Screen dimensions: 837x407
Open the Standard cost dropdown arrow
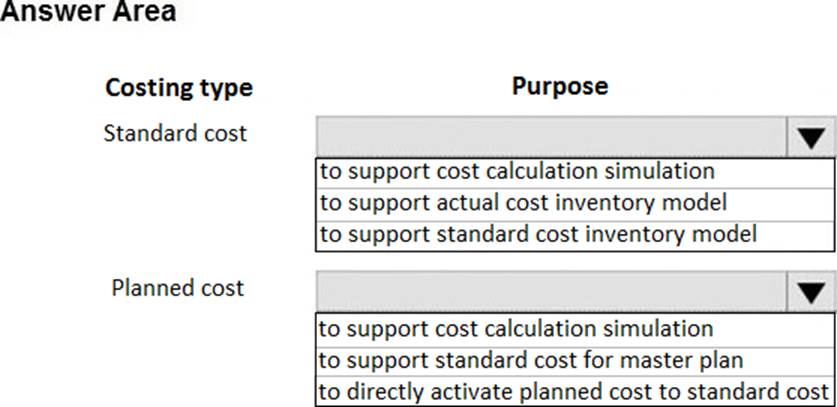coord(810,137)
